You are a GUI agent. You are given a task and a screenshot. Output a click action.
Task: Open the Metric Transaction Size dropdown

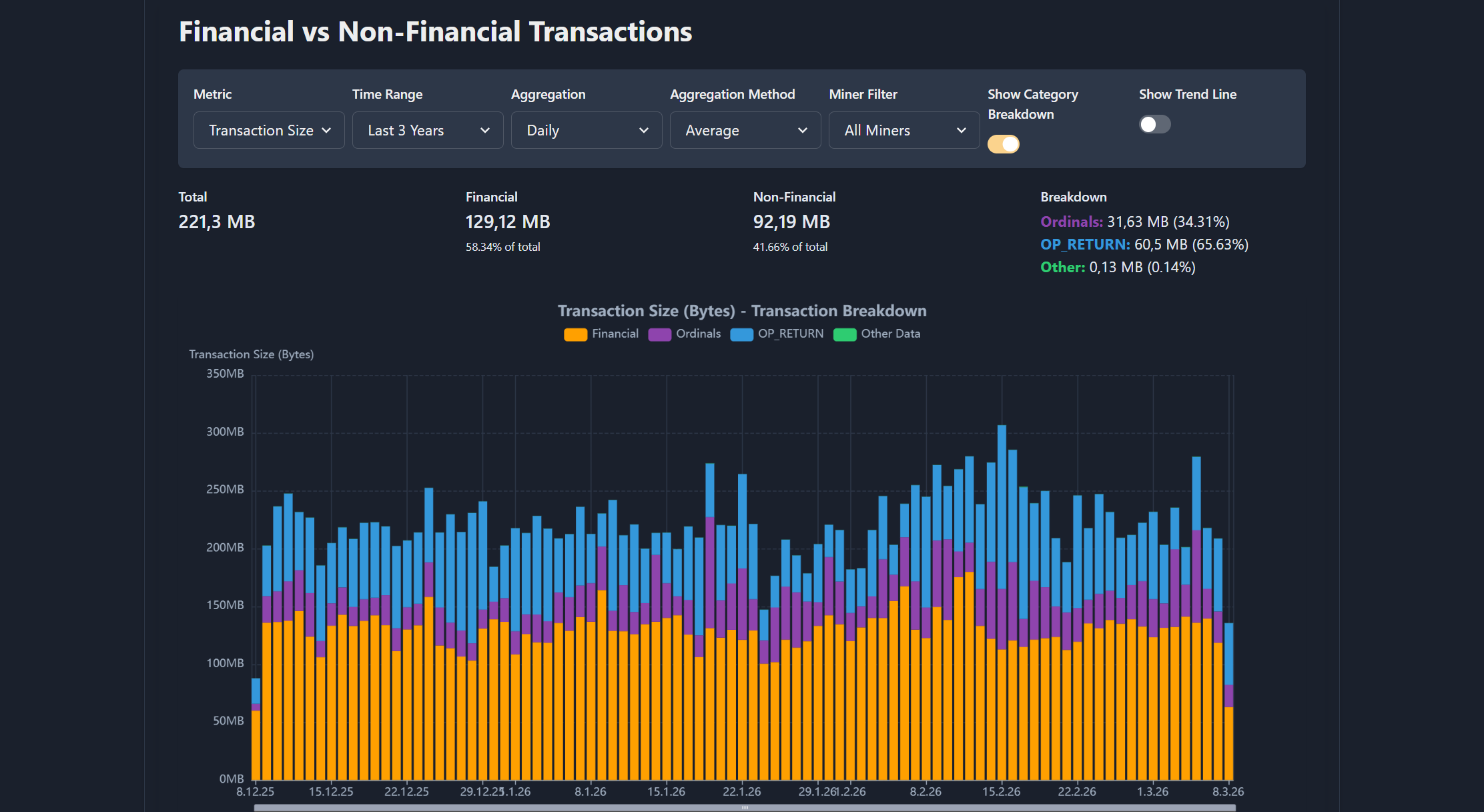[268, 130]
